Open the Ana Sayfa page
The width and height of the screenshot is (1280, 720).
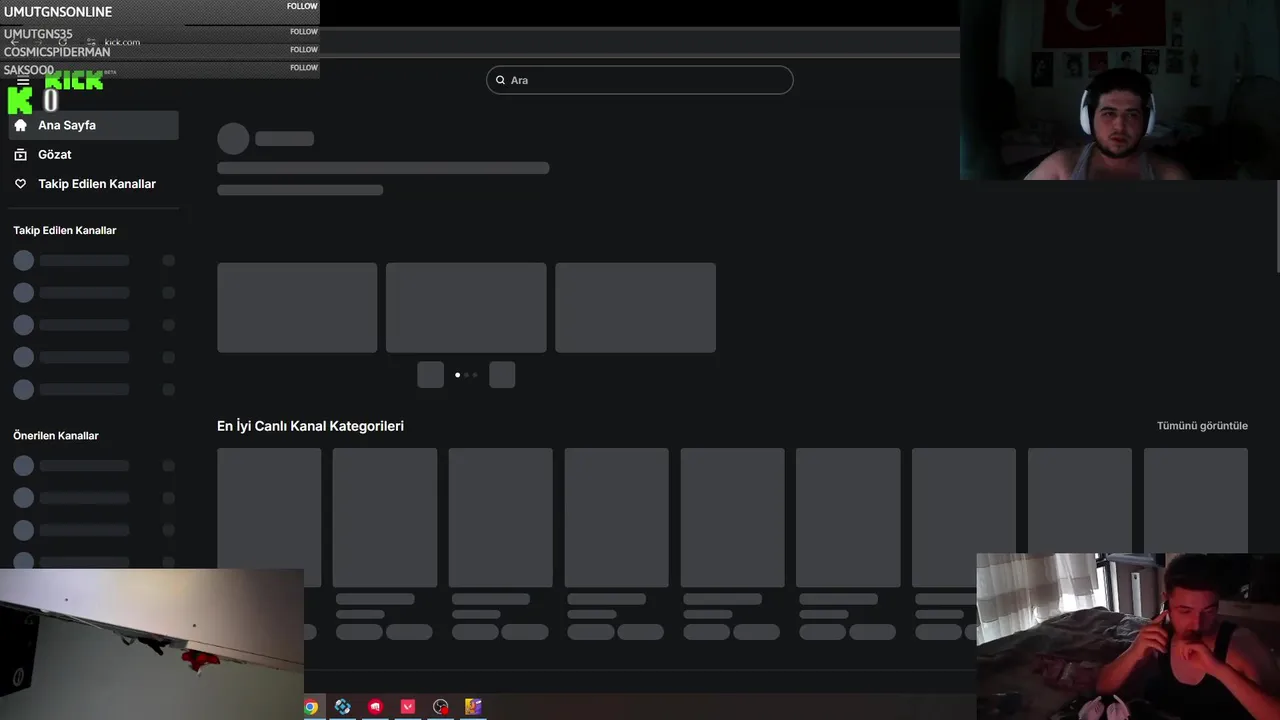point(93,125)
